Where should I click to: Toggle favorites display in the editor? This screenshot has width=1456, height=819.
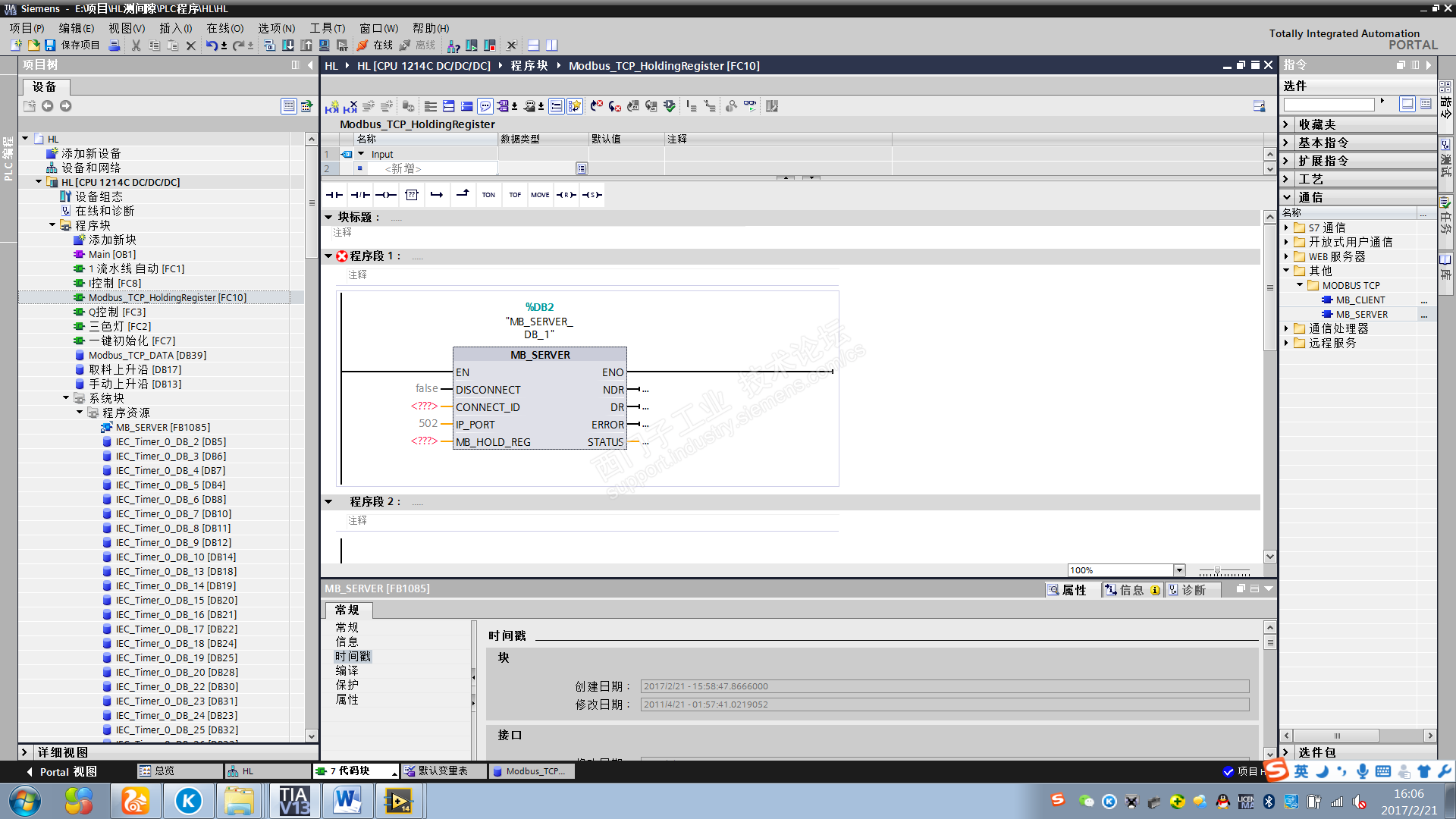575,106
